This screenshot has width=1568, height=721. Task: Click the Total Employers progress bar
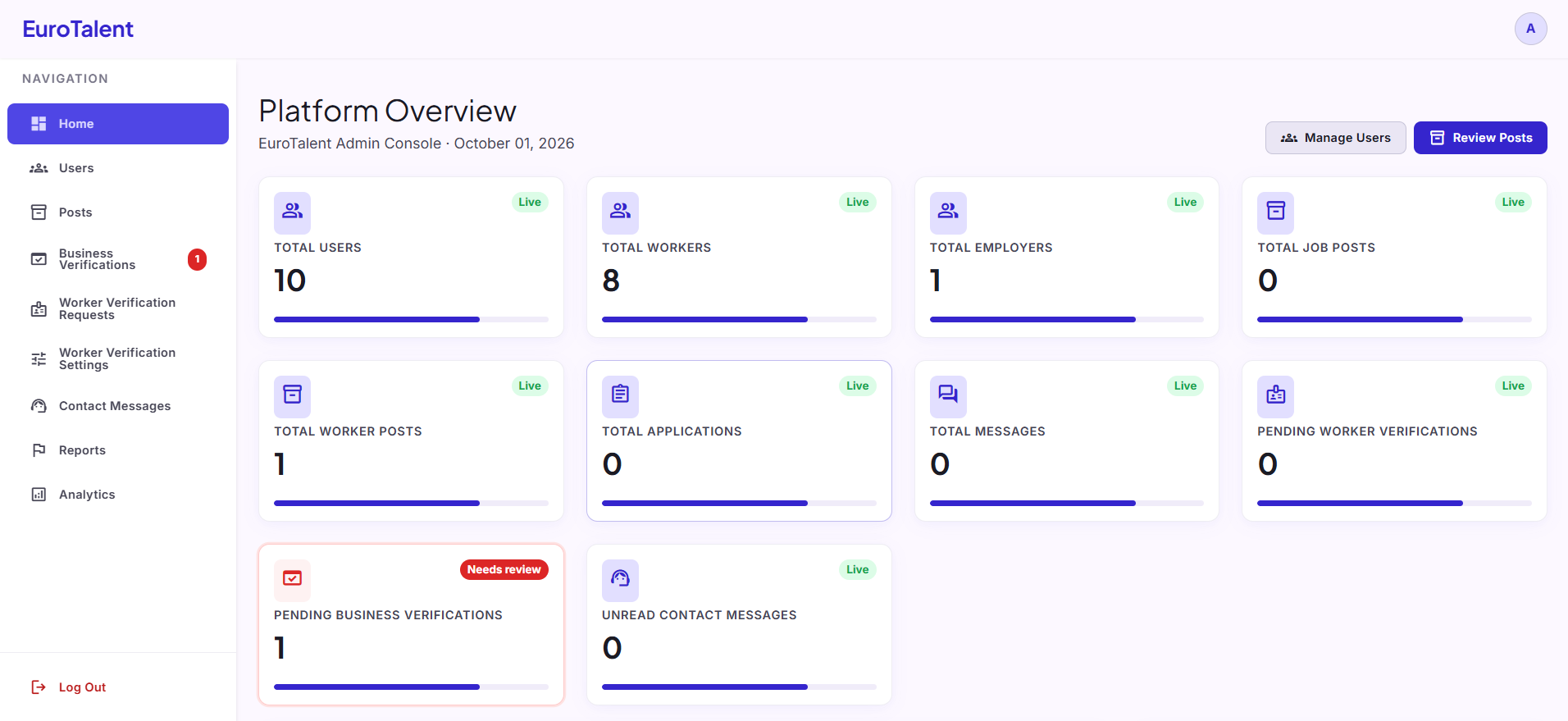[1066, 319]
